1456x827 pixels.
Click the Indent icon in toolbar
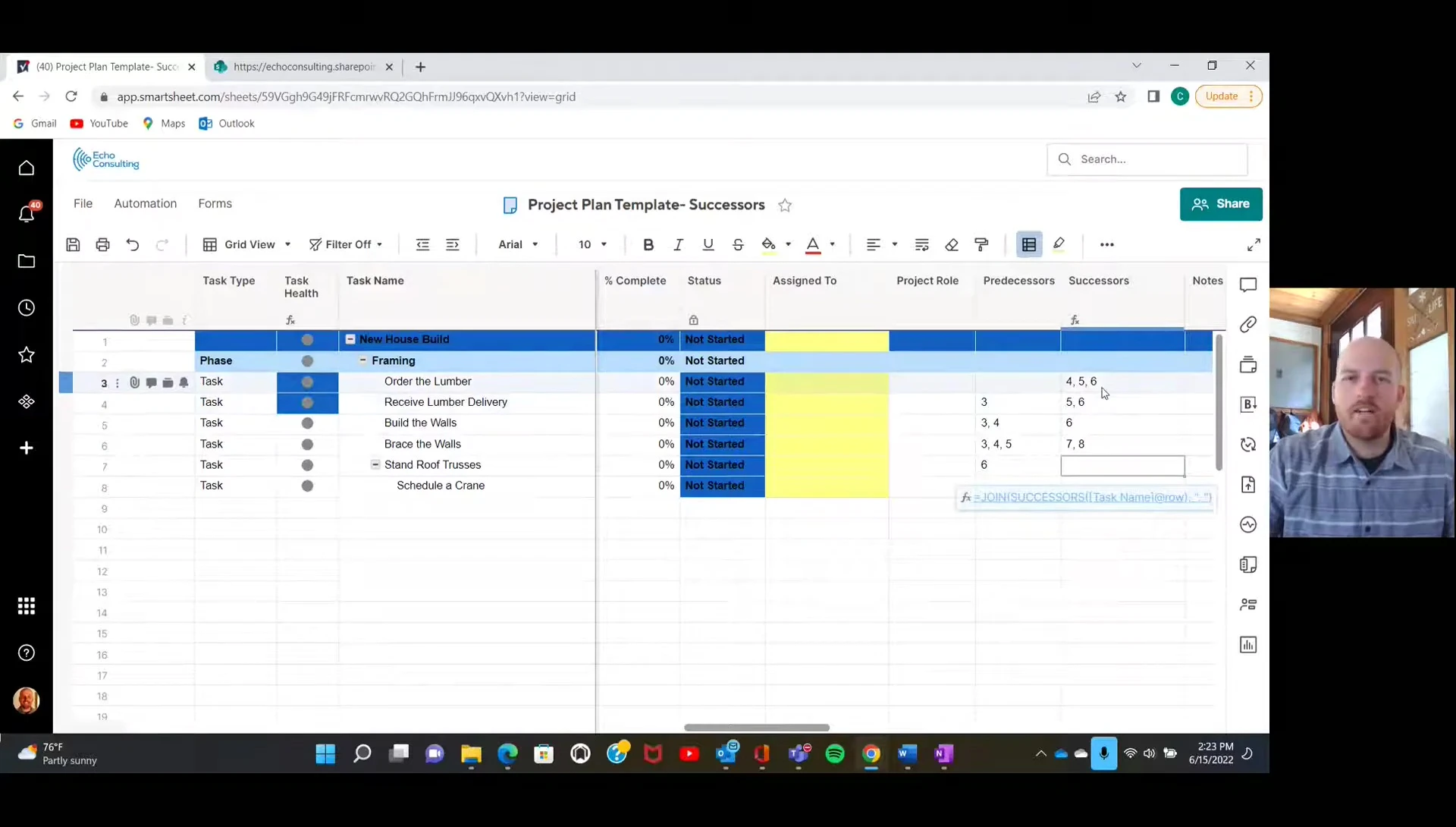pos(453,244)
